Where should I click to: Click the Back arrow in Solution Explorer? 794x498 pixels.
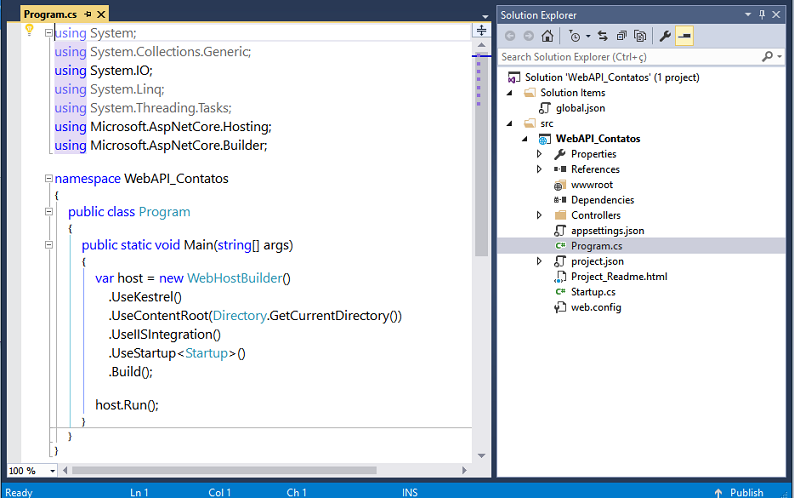pos(510,36)
